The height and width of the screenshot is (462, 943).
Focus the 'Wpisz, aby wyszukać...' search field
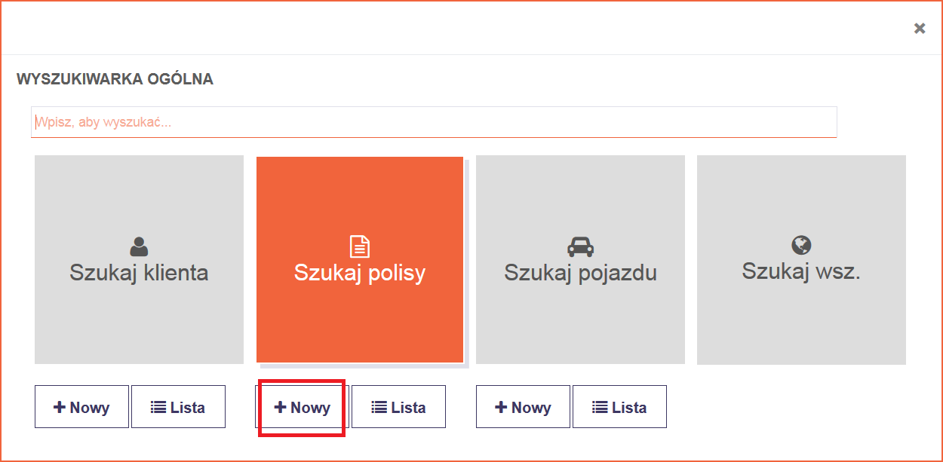click(433, 122)
